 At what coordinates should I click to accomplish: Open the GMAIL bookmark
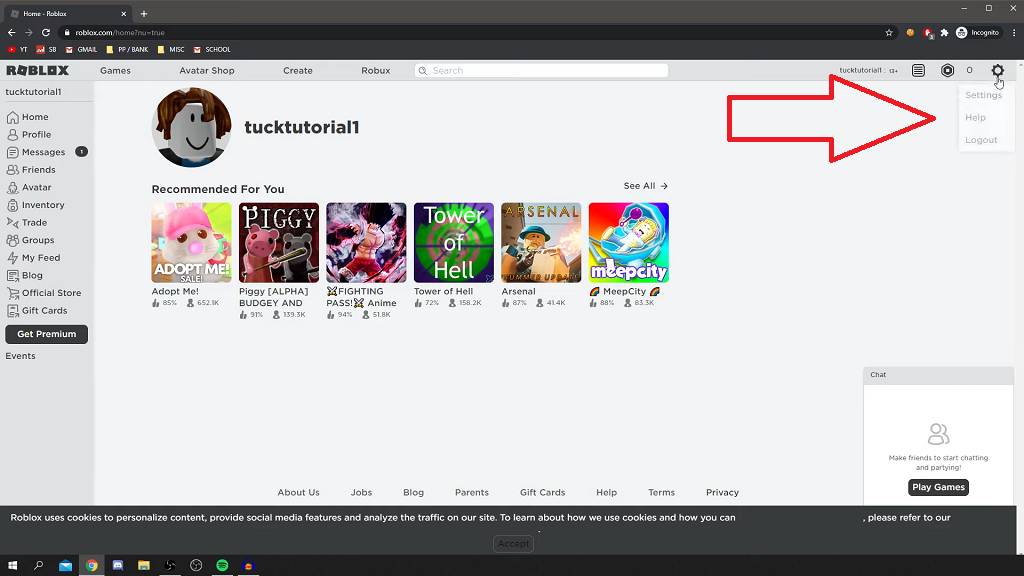pyautogui.click(x=80, y=50)
